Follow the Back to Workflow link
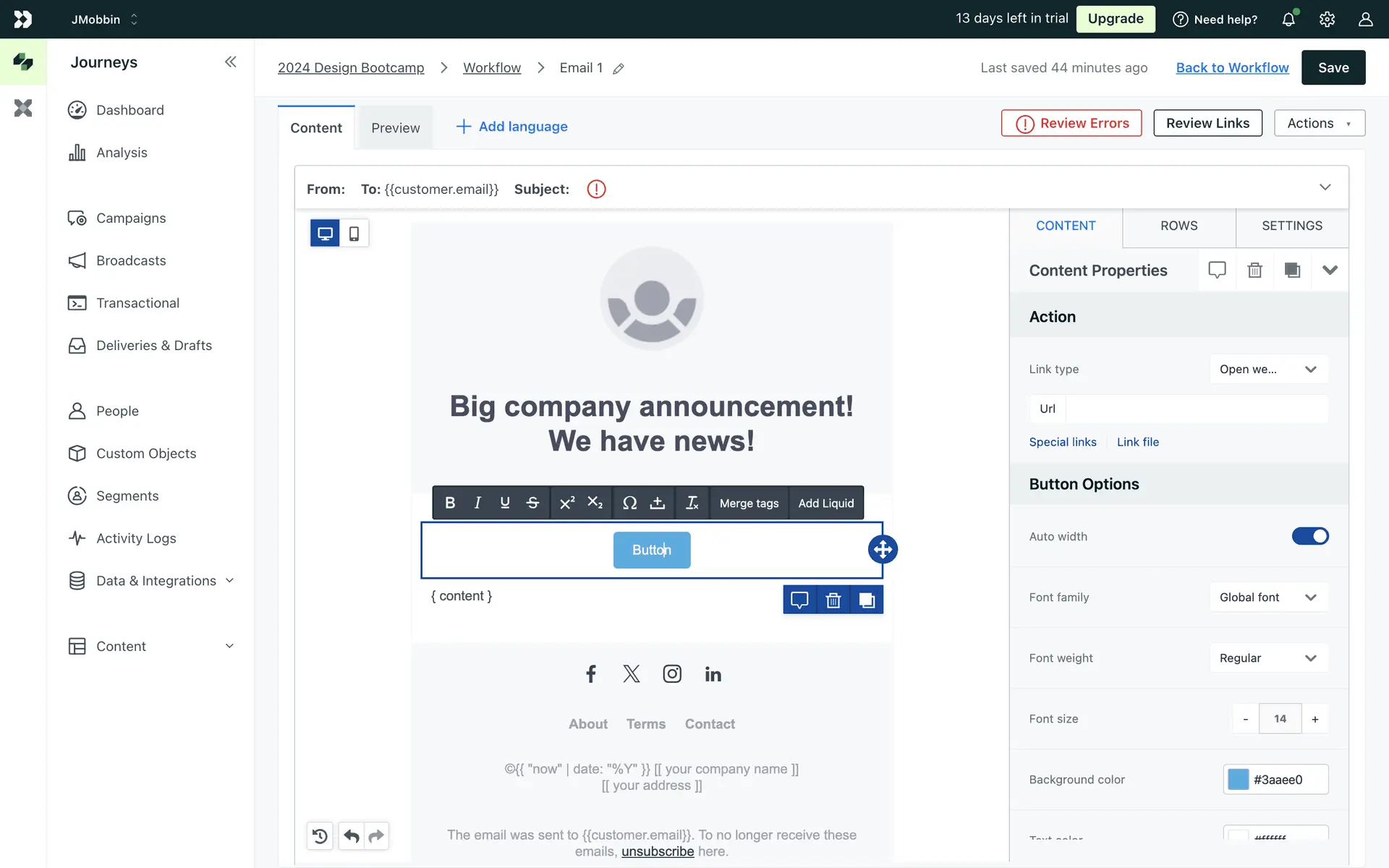 point(1232,67)
